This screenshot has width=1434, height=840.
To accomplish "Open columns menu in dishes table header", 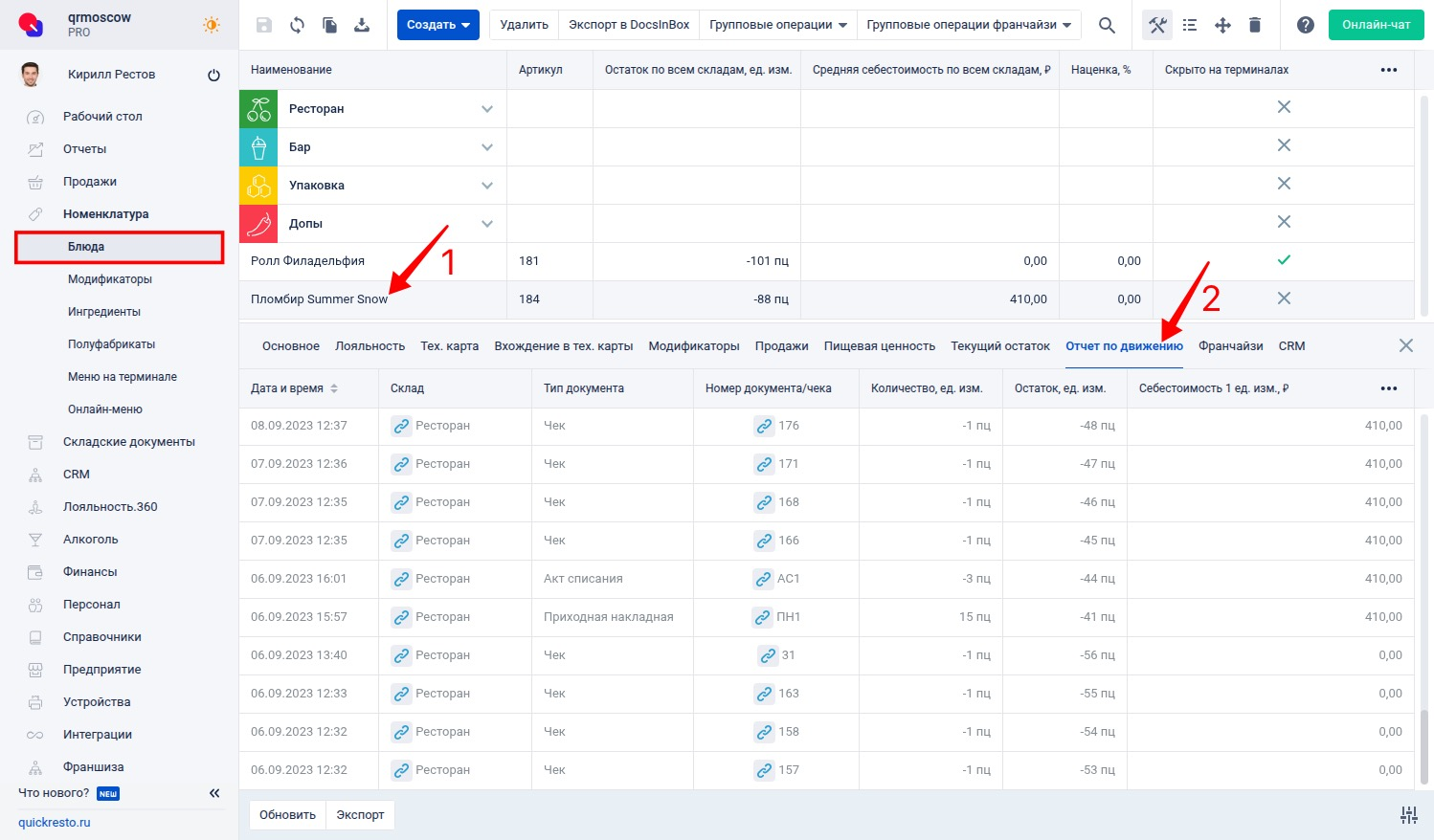I will click(x=1389, y=70).
